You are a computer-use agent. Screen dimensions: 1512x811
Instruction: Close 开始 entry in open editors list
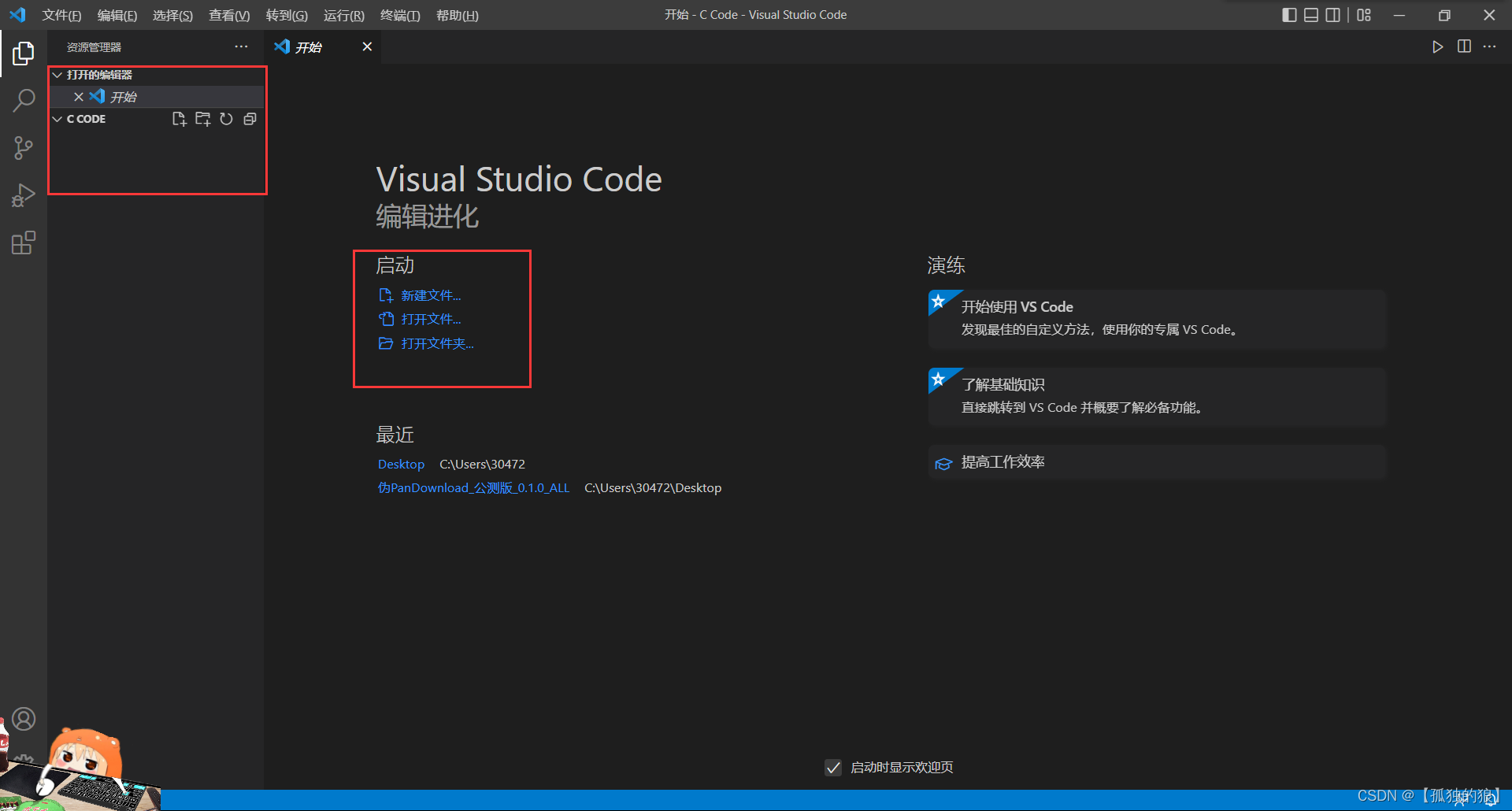pos(79,97)
